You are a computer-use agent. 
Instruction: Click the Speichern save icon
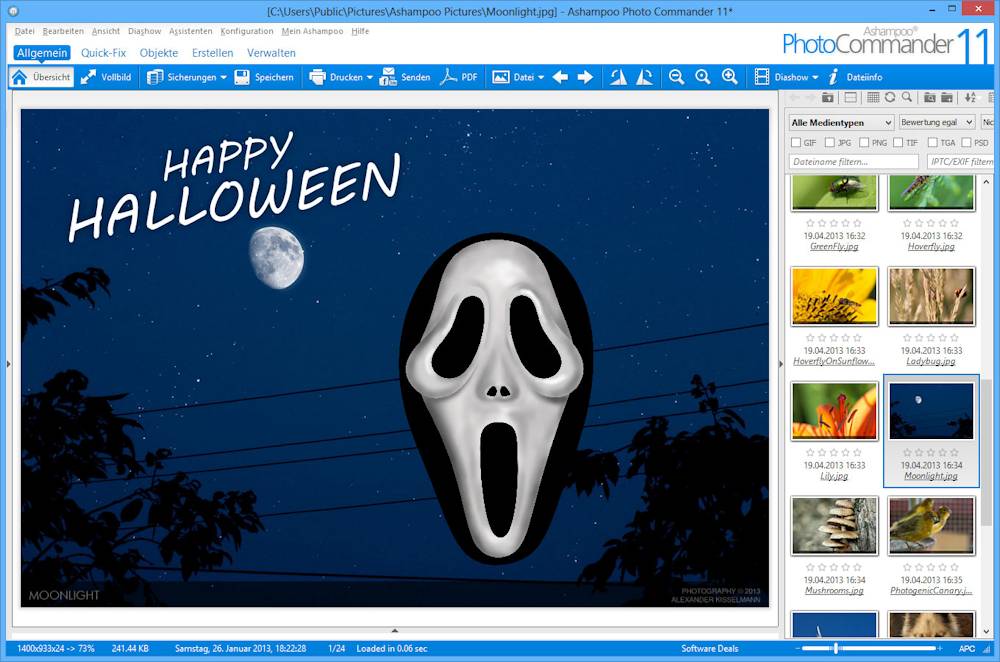click(x=243, y=77)
